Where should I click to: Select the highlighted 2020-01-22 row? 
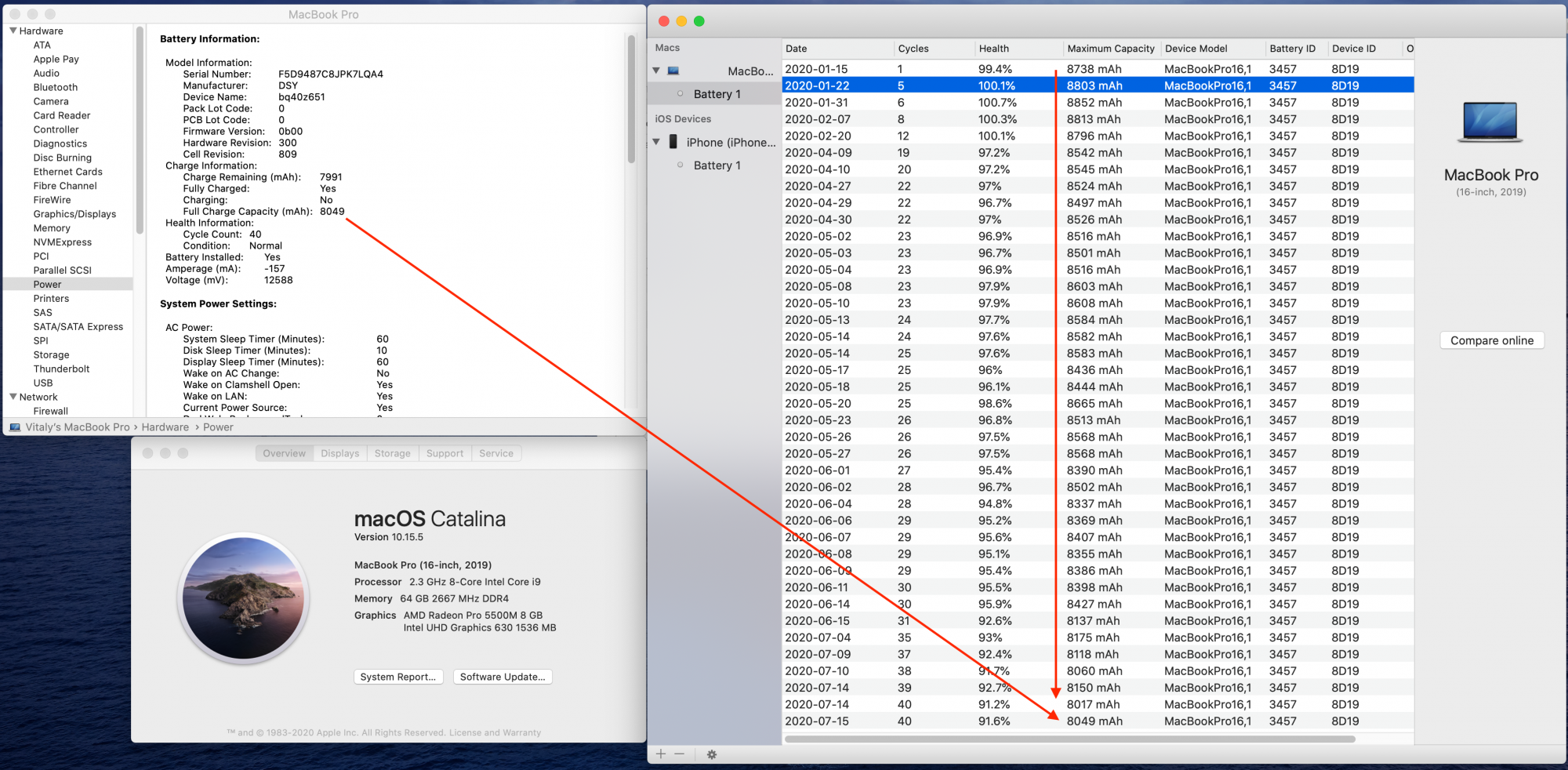[x=1098, y=85]
